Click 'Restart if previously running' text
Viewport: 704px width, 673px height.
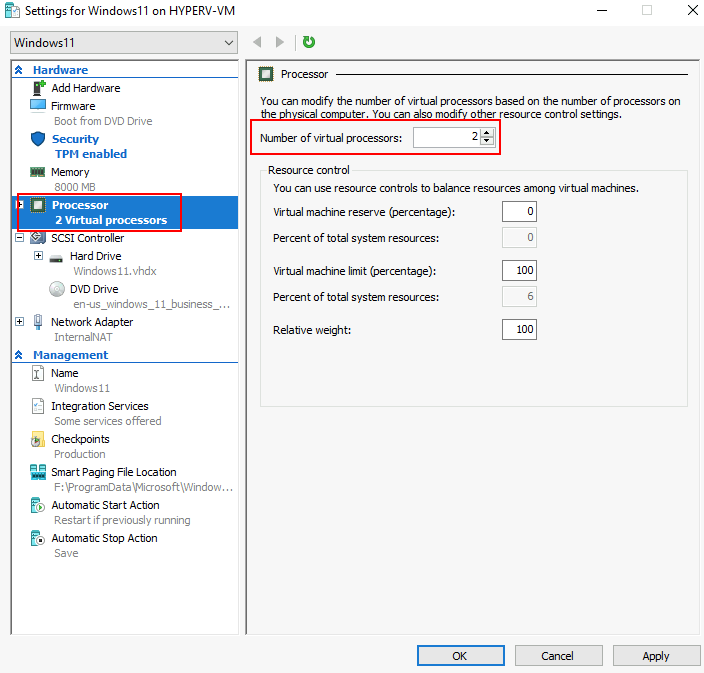tap(122, 520)
